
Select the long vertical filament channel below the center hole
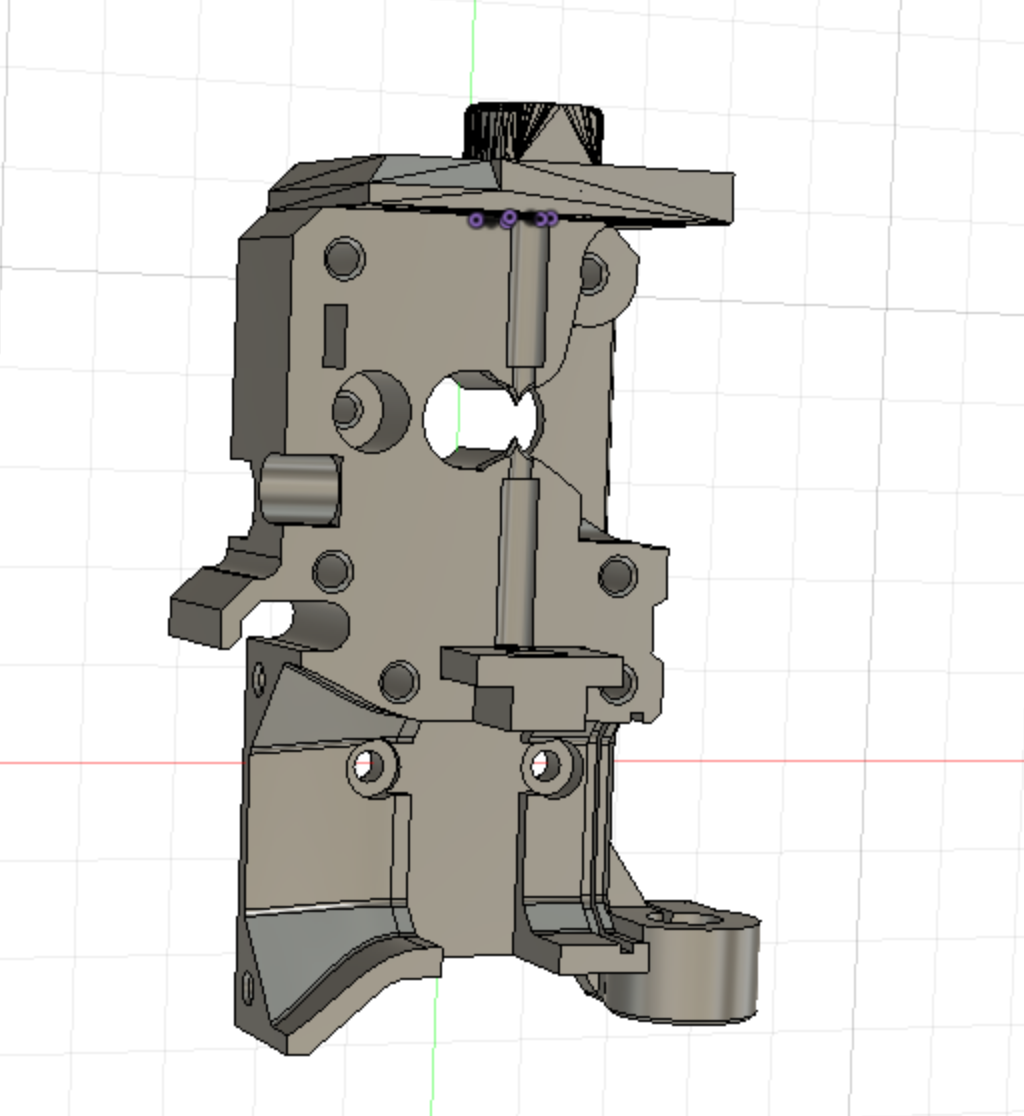[517, 562]
